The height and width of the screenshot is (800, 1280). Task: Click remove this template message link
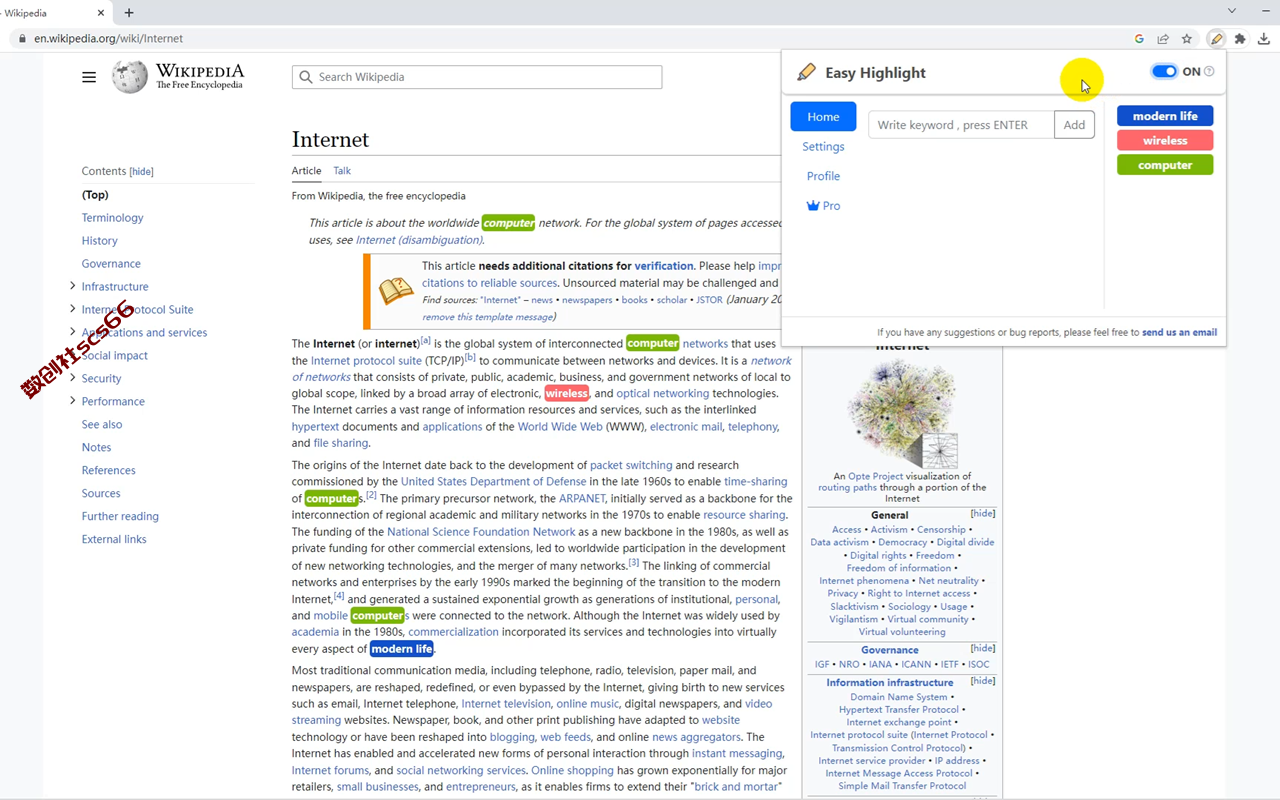pos(488,317)
